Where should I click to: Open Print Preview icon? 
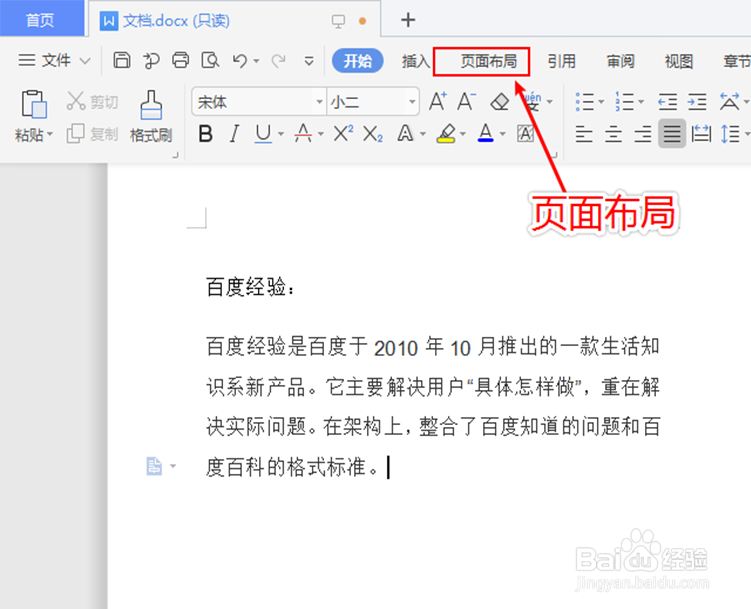pos(210,60)
